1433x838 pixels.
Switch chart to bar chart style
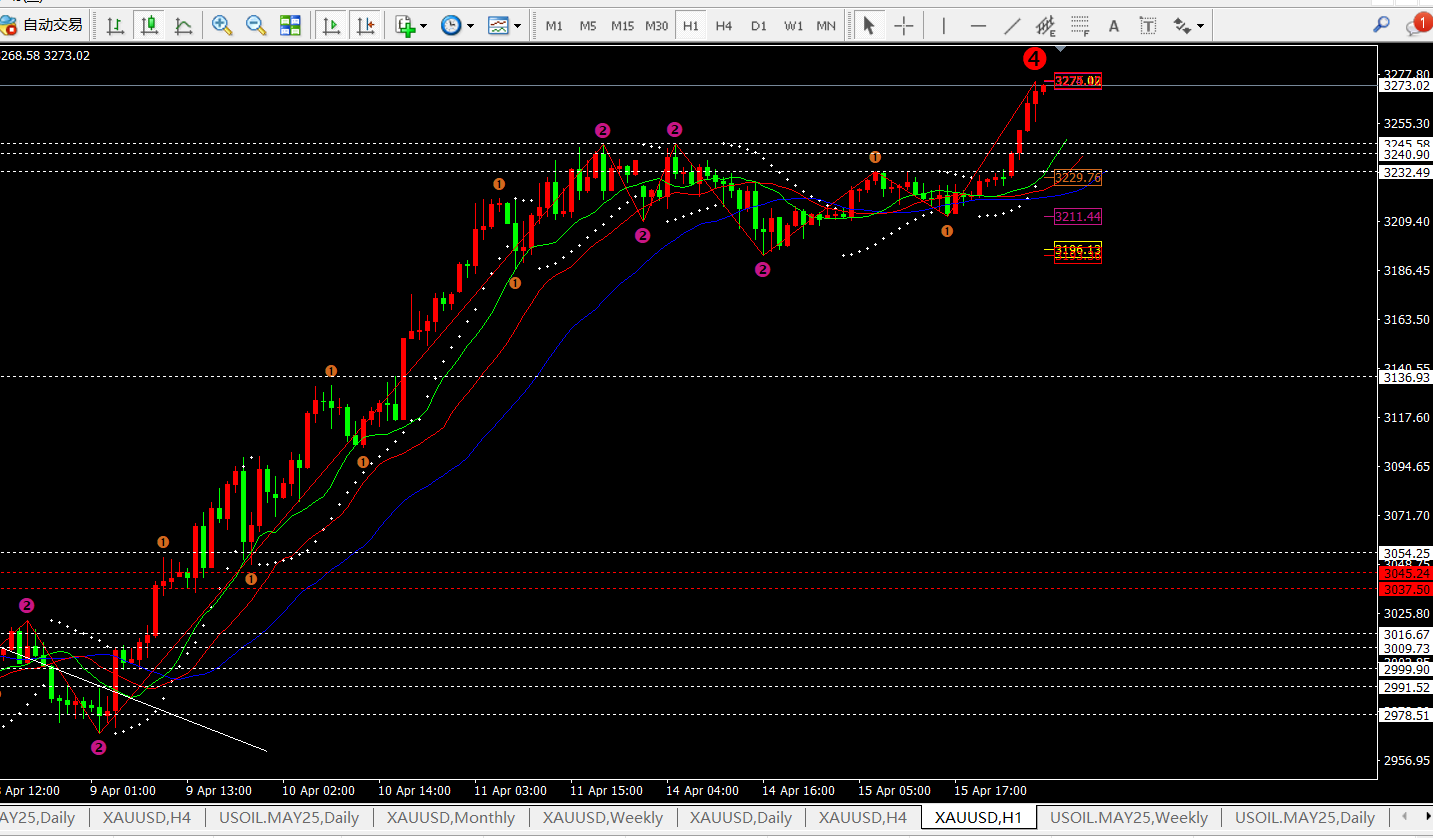116,25
